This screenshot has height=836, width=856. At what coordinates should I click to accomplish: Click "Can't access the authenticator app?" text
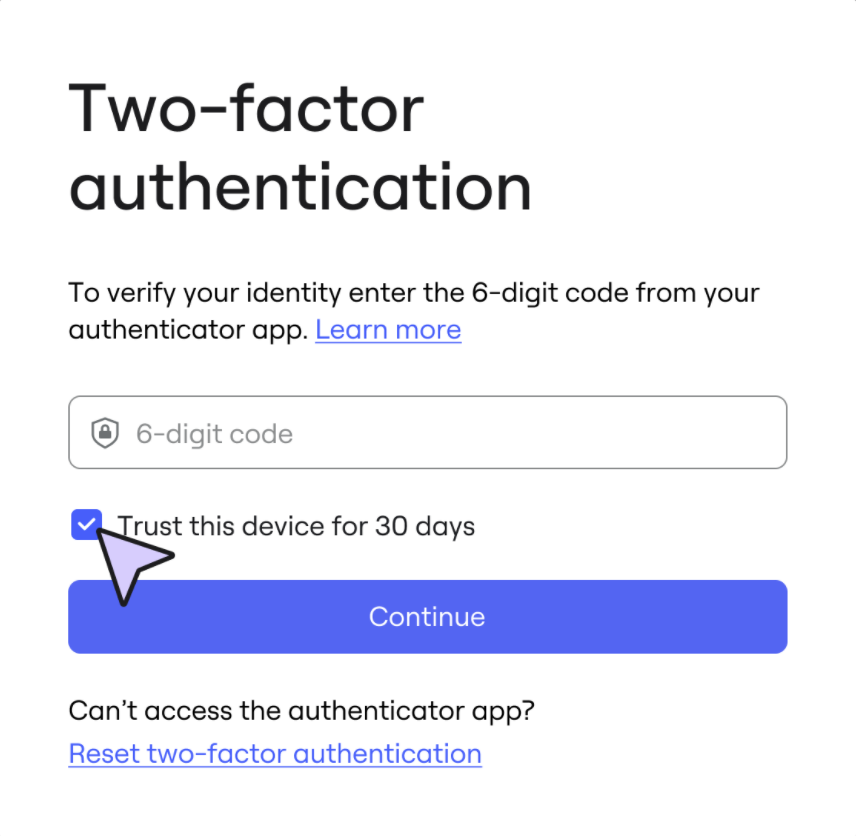pos(302,711)
